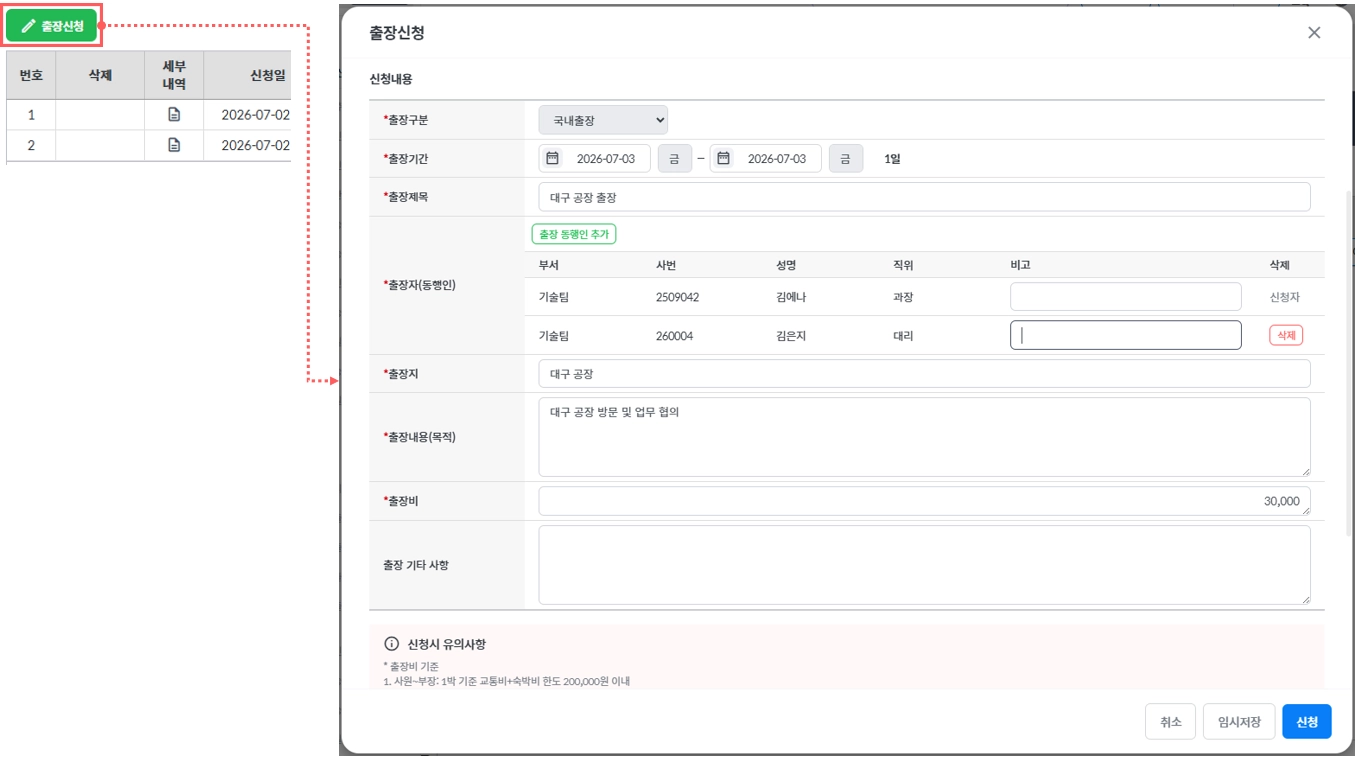Click the 출장비 amount field
This screenshot has width=1358, height=758.
point(924,501)
